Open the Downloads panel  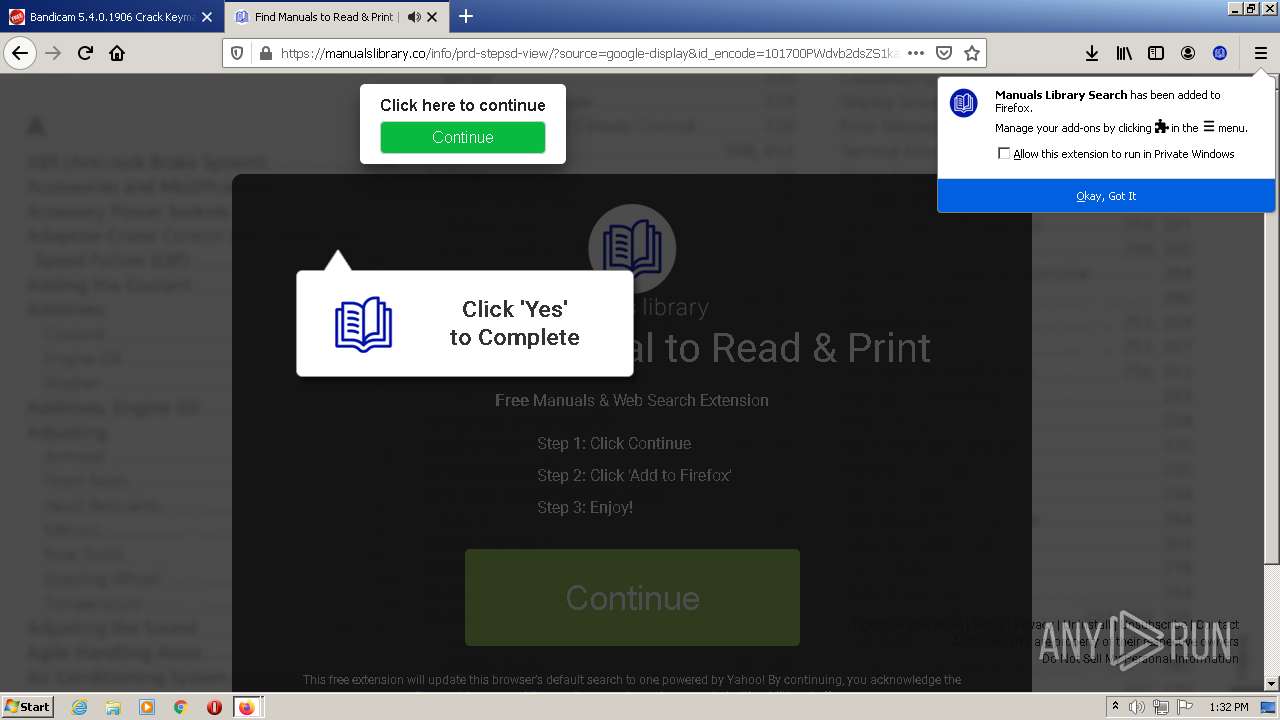click(1092, 53)
